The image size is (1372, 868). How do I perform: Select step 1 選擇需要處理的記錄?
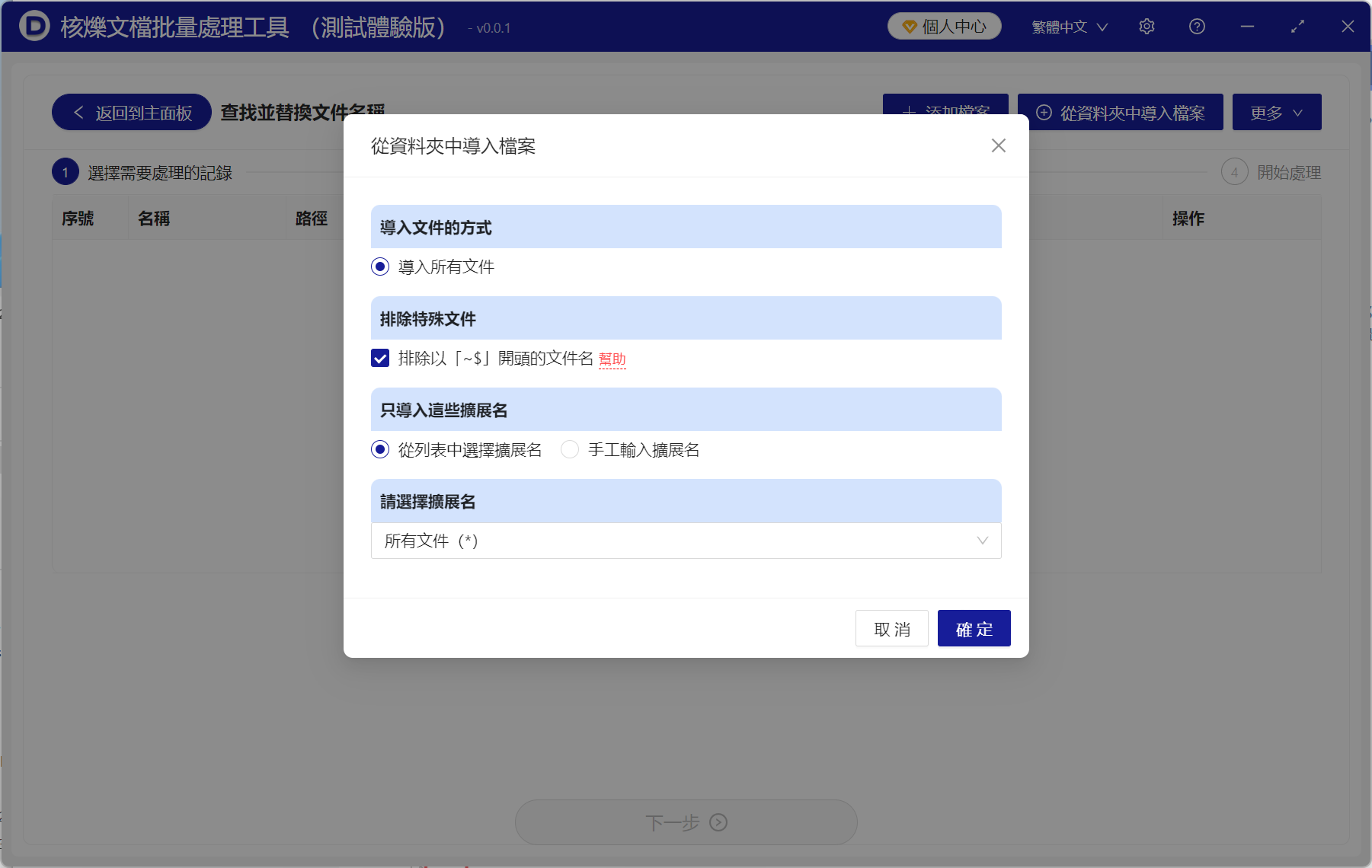tap(142, 173)
